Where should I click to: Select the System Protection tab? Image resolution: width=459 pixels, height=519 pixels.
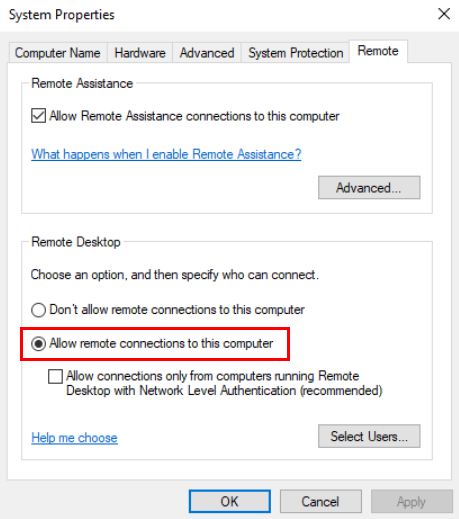(x=295, y=53)
